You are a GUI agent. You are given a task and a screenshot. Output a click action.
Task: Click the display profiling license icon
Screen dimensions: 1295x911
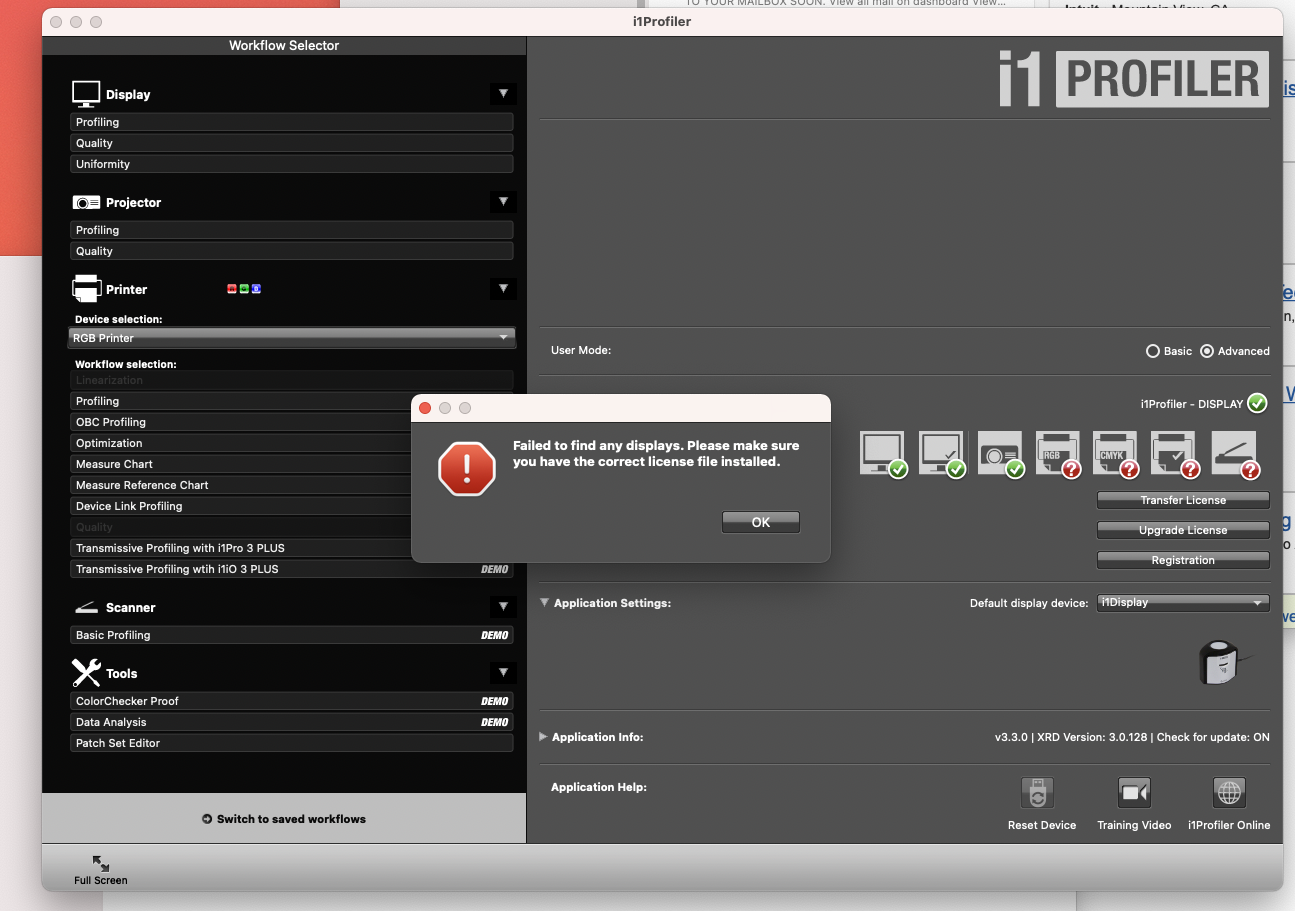point(882,453)
